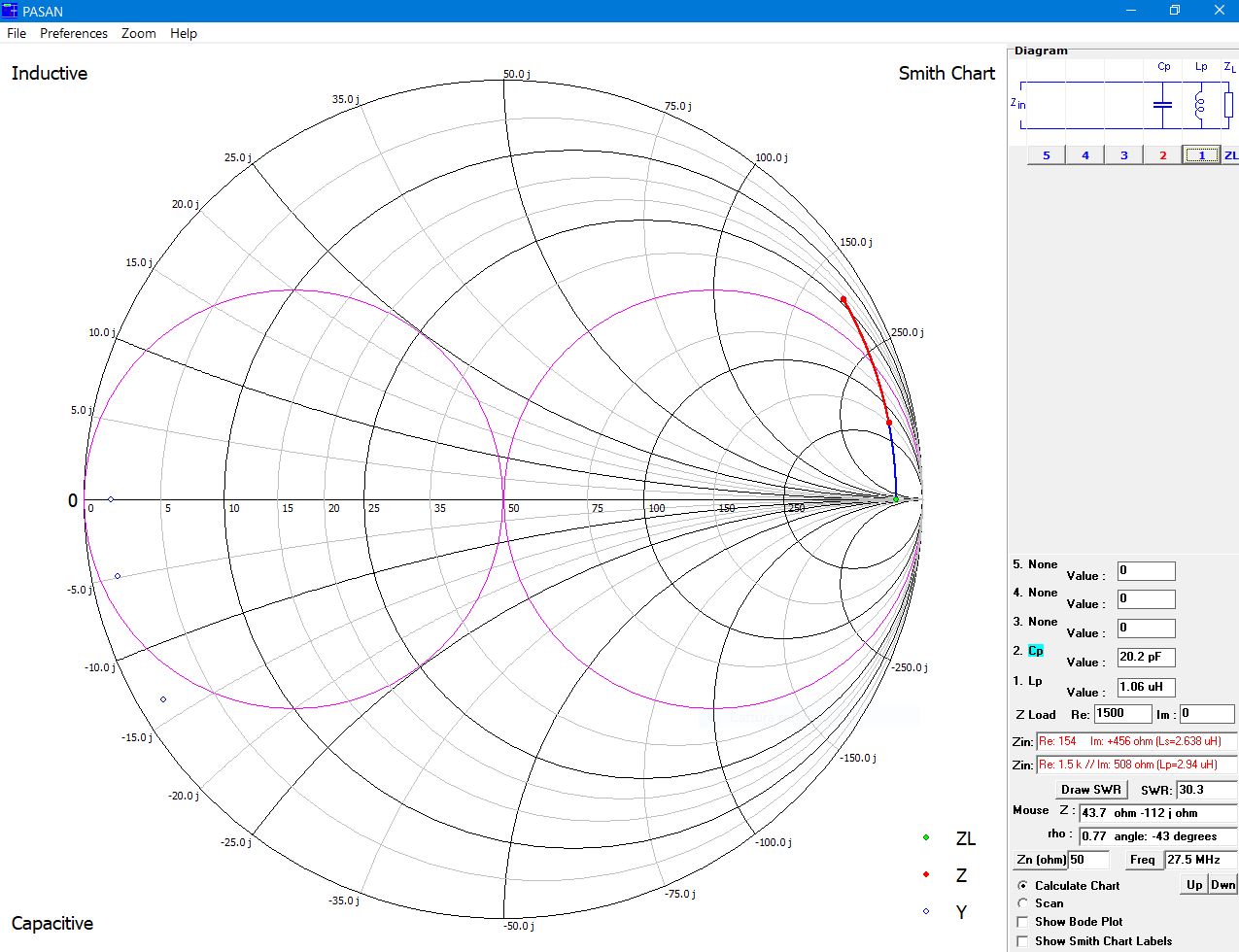Select element slot 1 button
Viewport: 1239px width, 952px height.
coord(1202,155)
